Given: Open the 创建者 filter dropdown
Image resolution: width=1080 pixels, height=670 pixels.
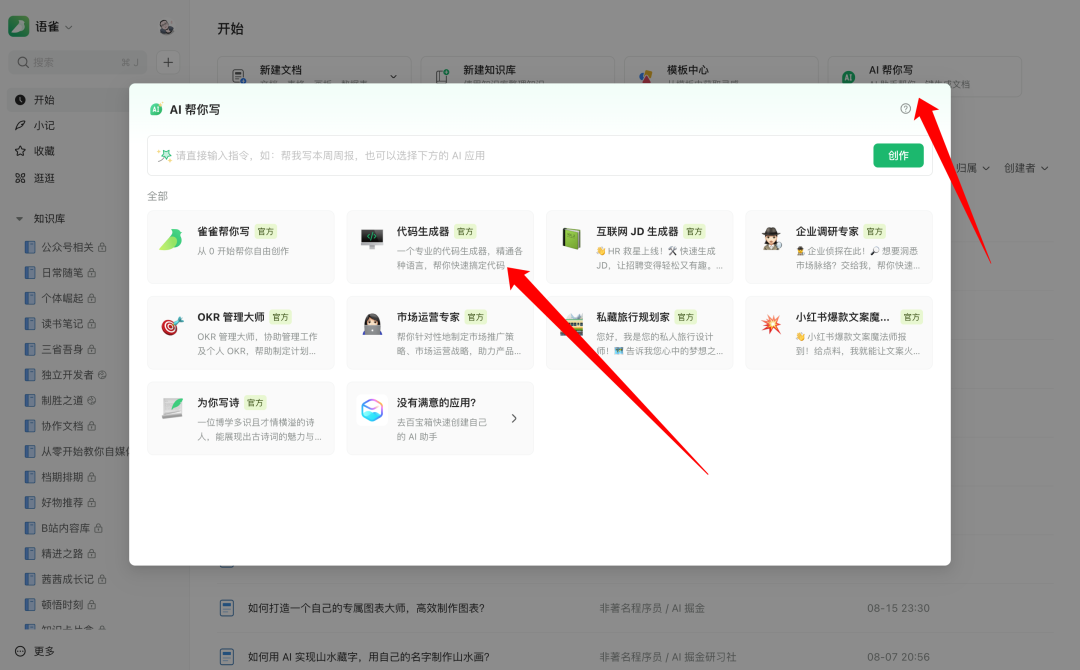Looking at the screenshot, I should point(1026,168).
